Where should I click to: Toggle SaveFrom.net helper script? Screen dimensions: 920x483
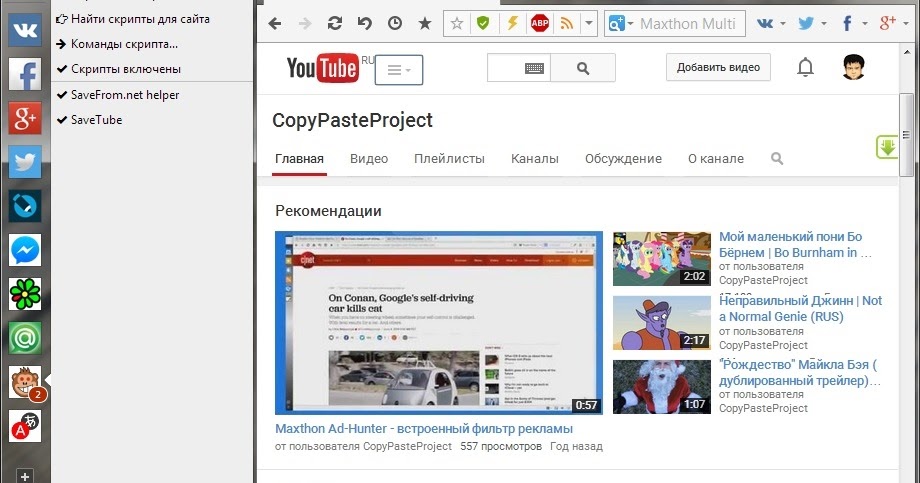pyautogui.click(x=117, y=94)
